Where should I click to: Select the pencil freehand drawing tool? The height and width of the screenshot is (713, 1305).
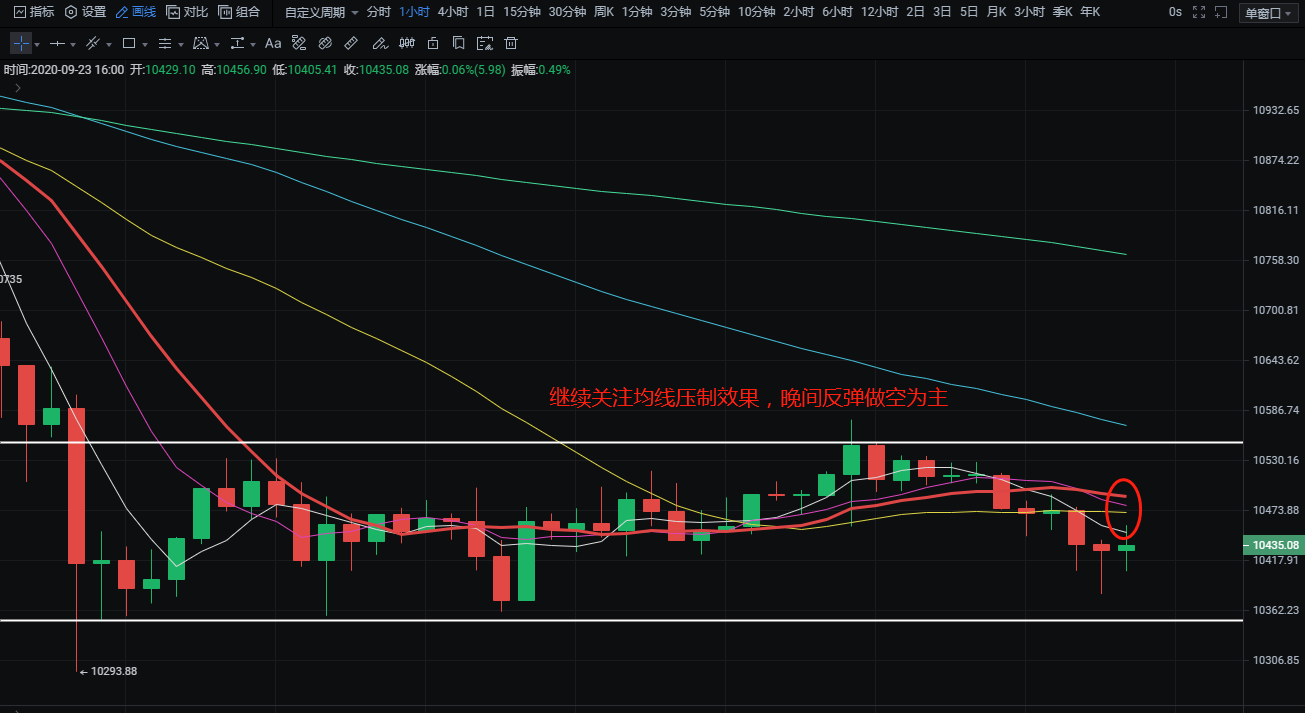pyautogui.click(x=378, y=44)
